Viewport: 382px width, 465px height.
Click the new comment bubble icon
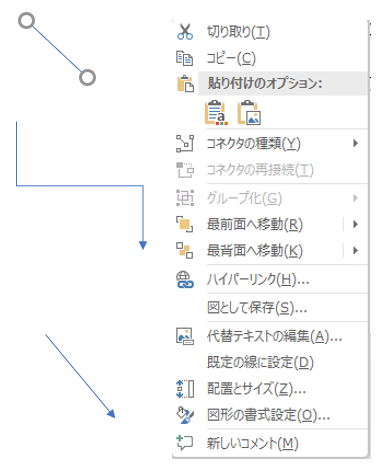click(185, 443)
